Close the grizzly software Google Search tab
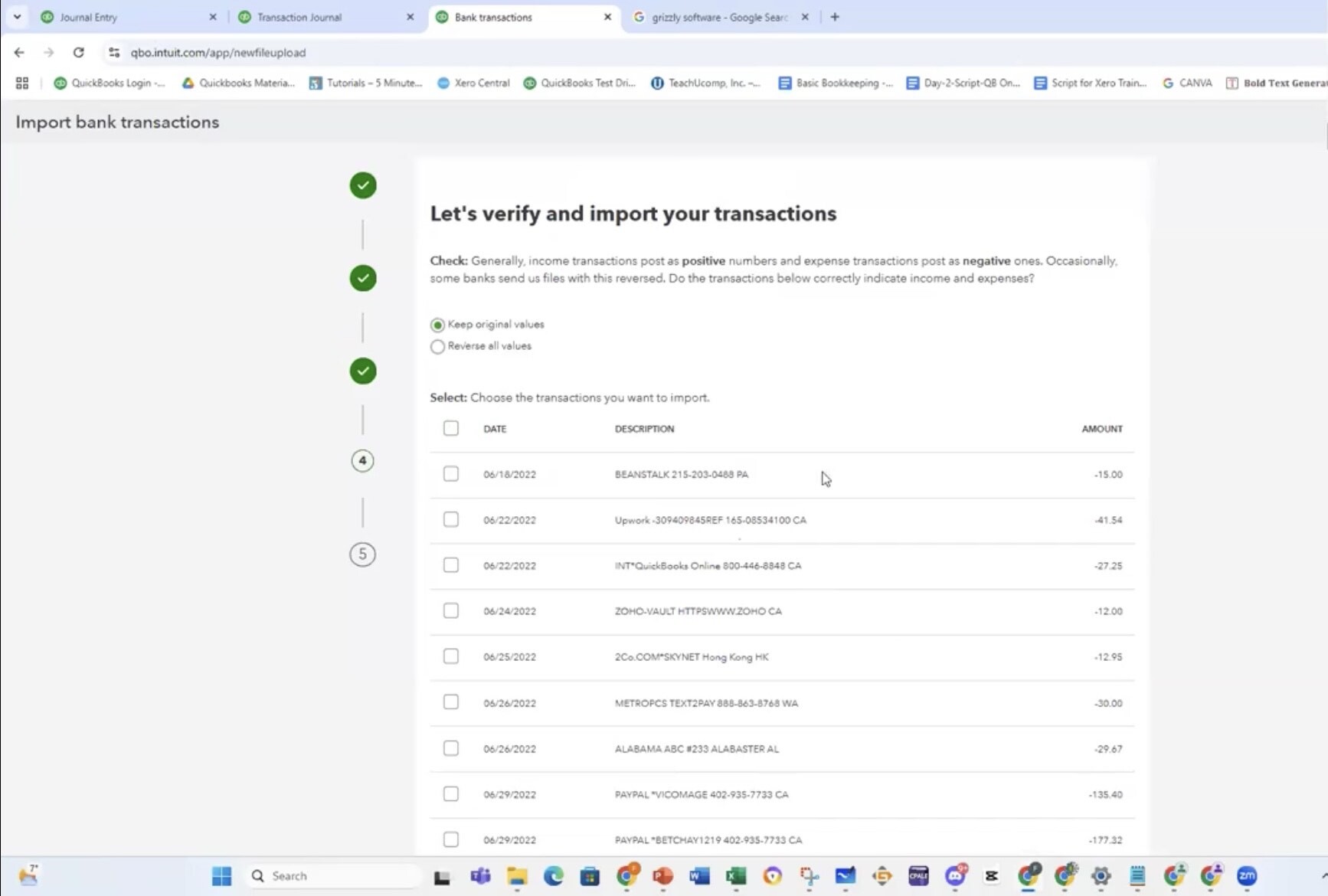1328x896 pixels. tap(805, 17)
